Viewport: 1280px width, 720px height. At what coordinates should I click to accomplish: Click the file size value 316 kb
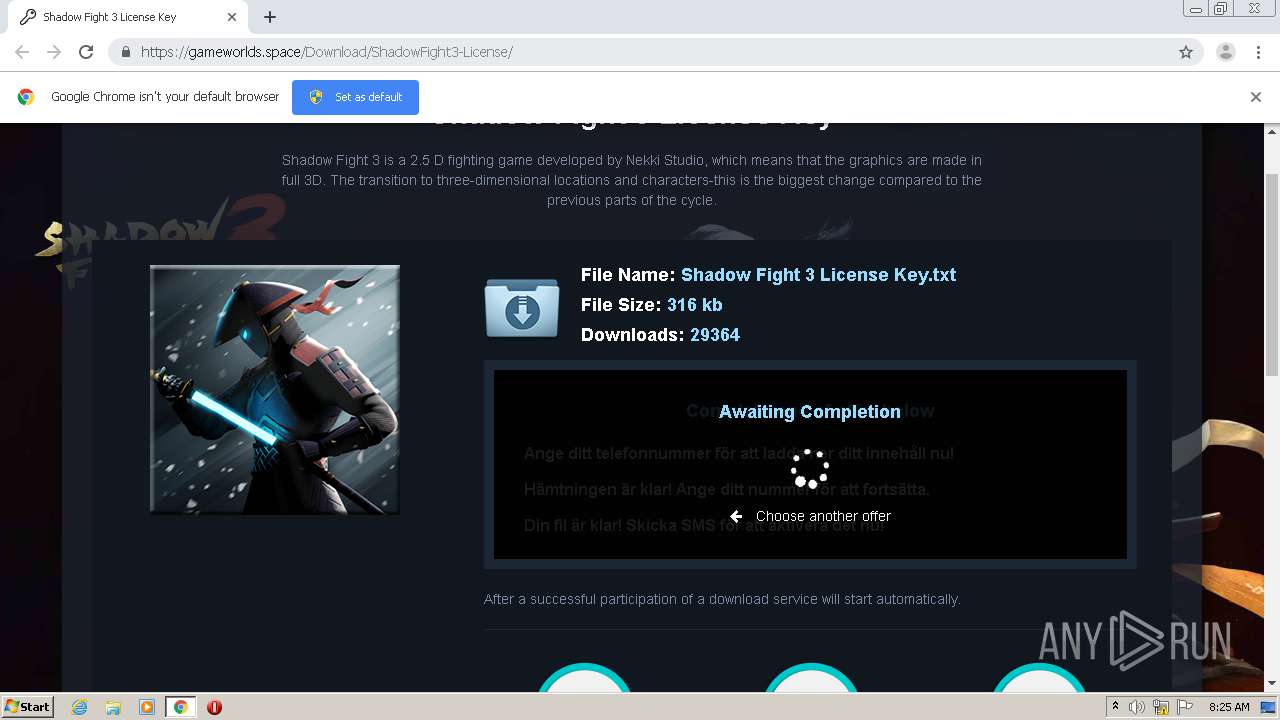tap(694, 305)
